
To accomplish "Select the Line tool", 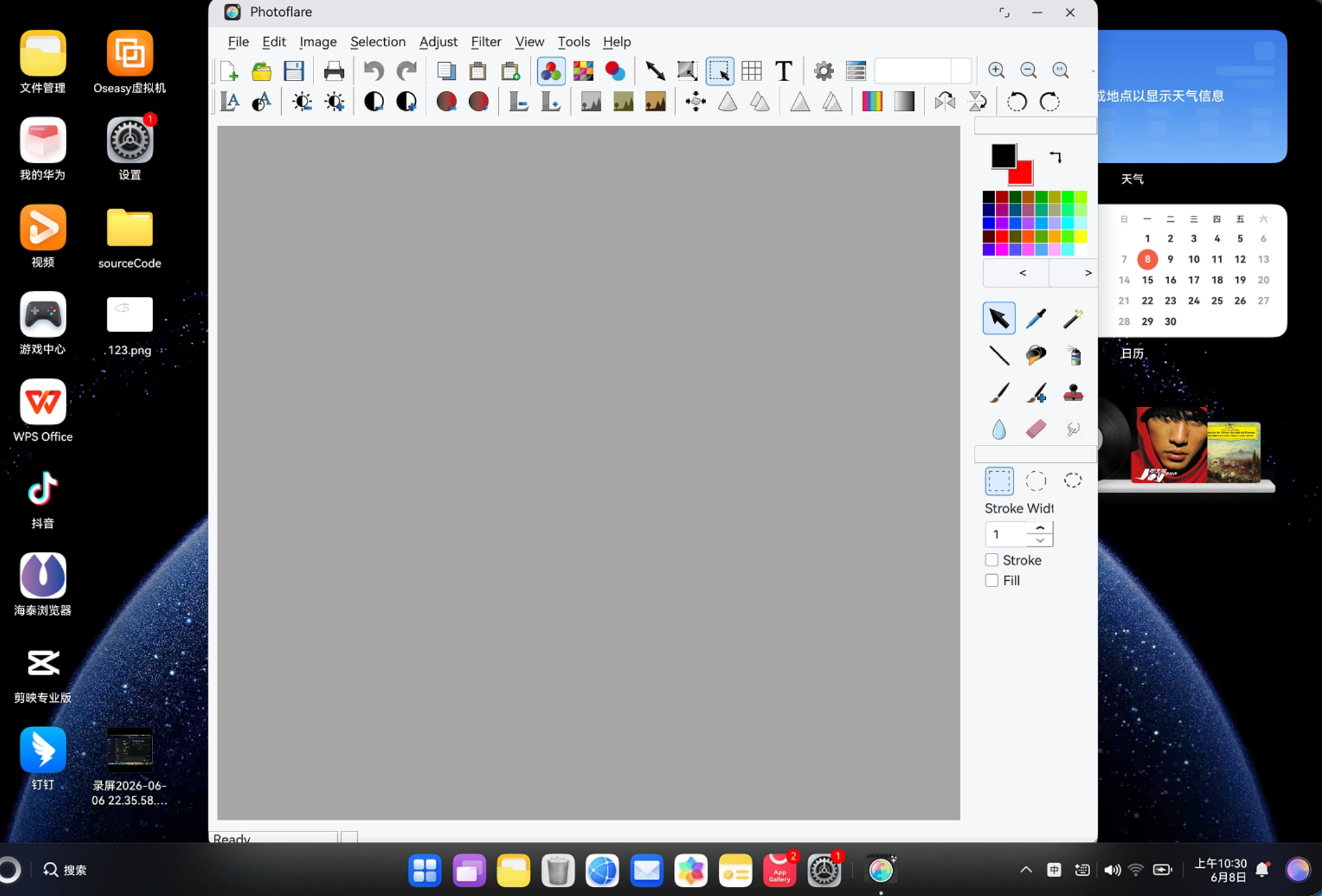I will pyautogui.click(x=999, y=355).
